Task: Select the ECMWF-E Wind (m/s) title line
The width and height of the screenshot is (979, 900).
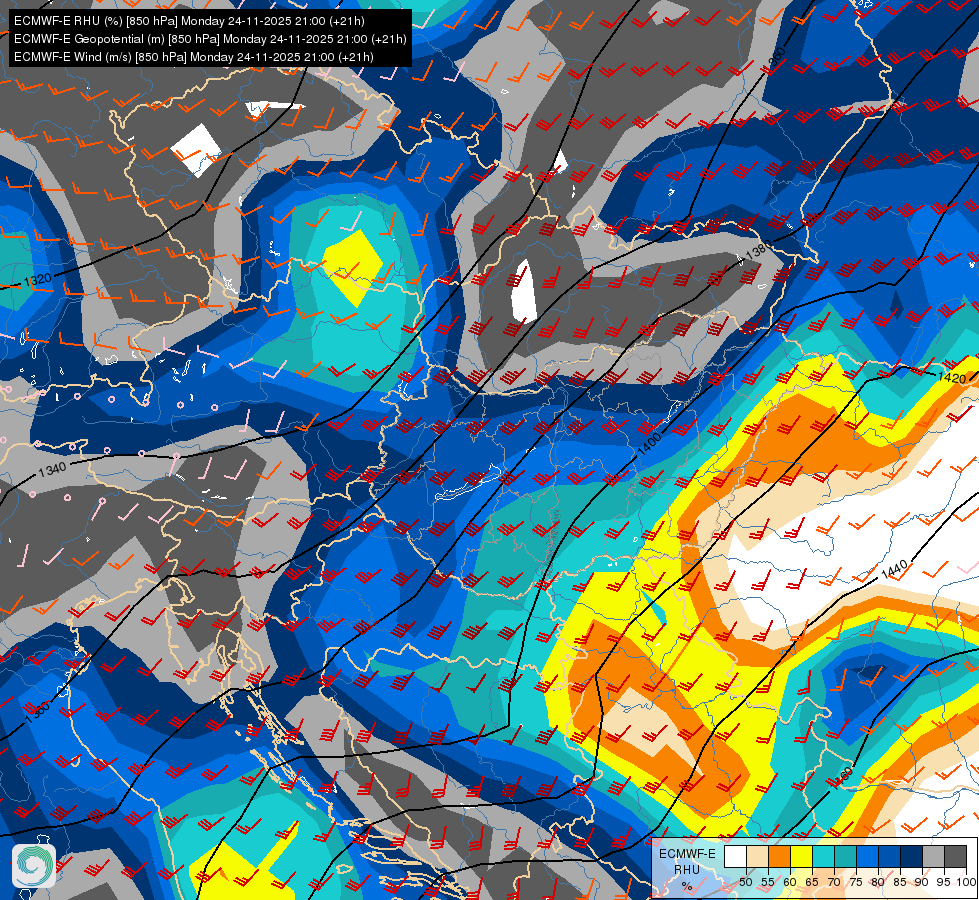Action: [194, 57]
